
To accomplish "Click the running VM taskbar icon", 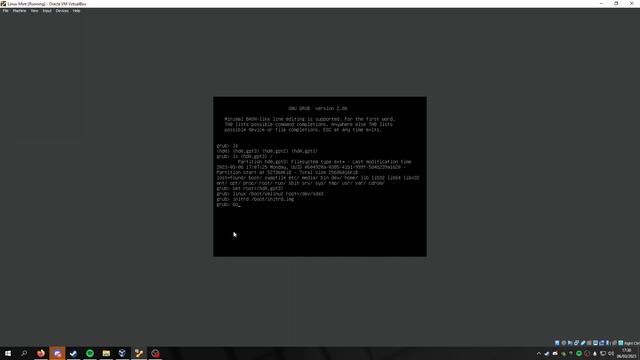I will 139,353.
